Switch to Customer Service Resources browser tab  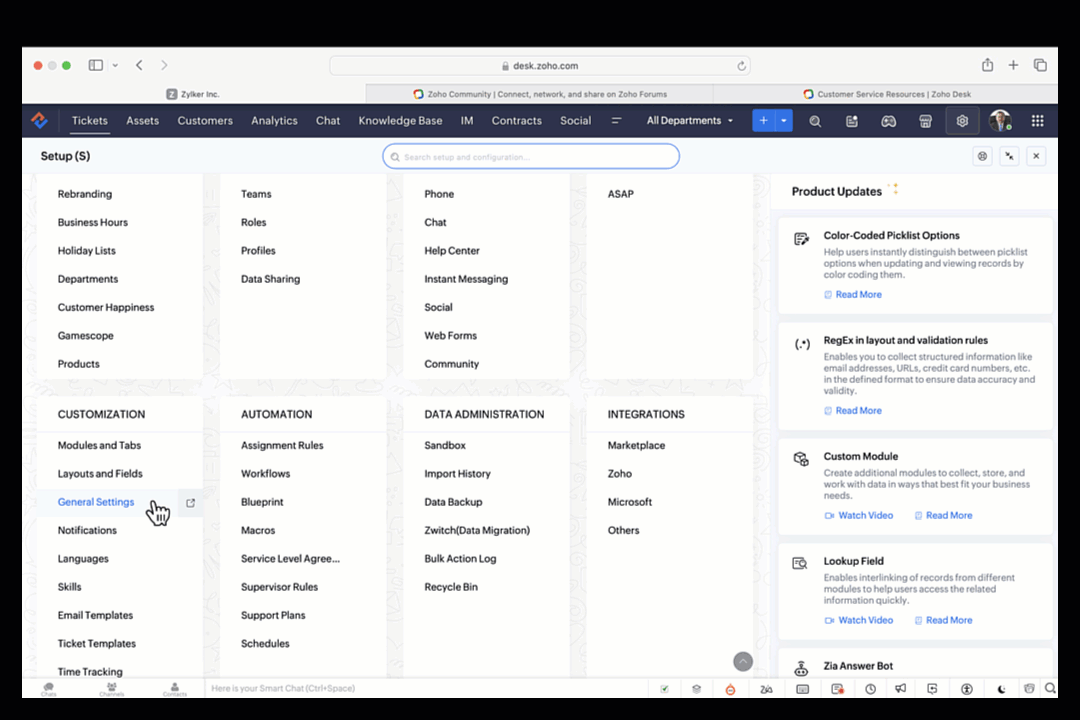coord(886,94)
